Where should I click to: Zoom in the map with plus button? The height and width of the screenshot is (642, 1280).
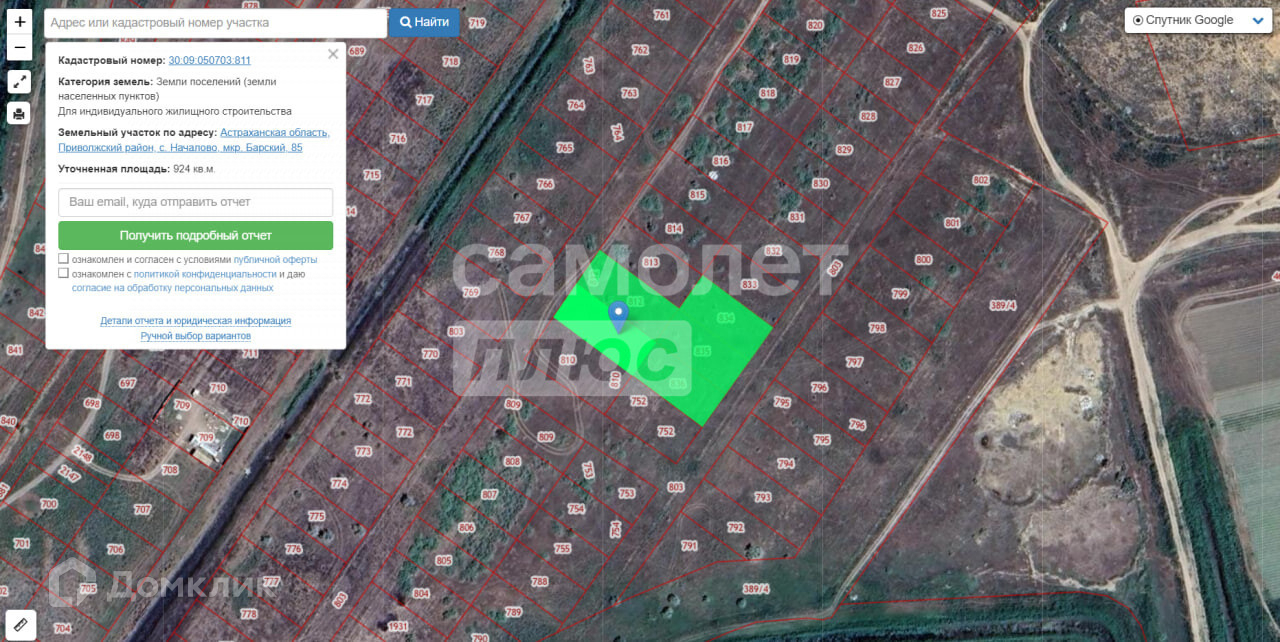[x=19, y=21]
